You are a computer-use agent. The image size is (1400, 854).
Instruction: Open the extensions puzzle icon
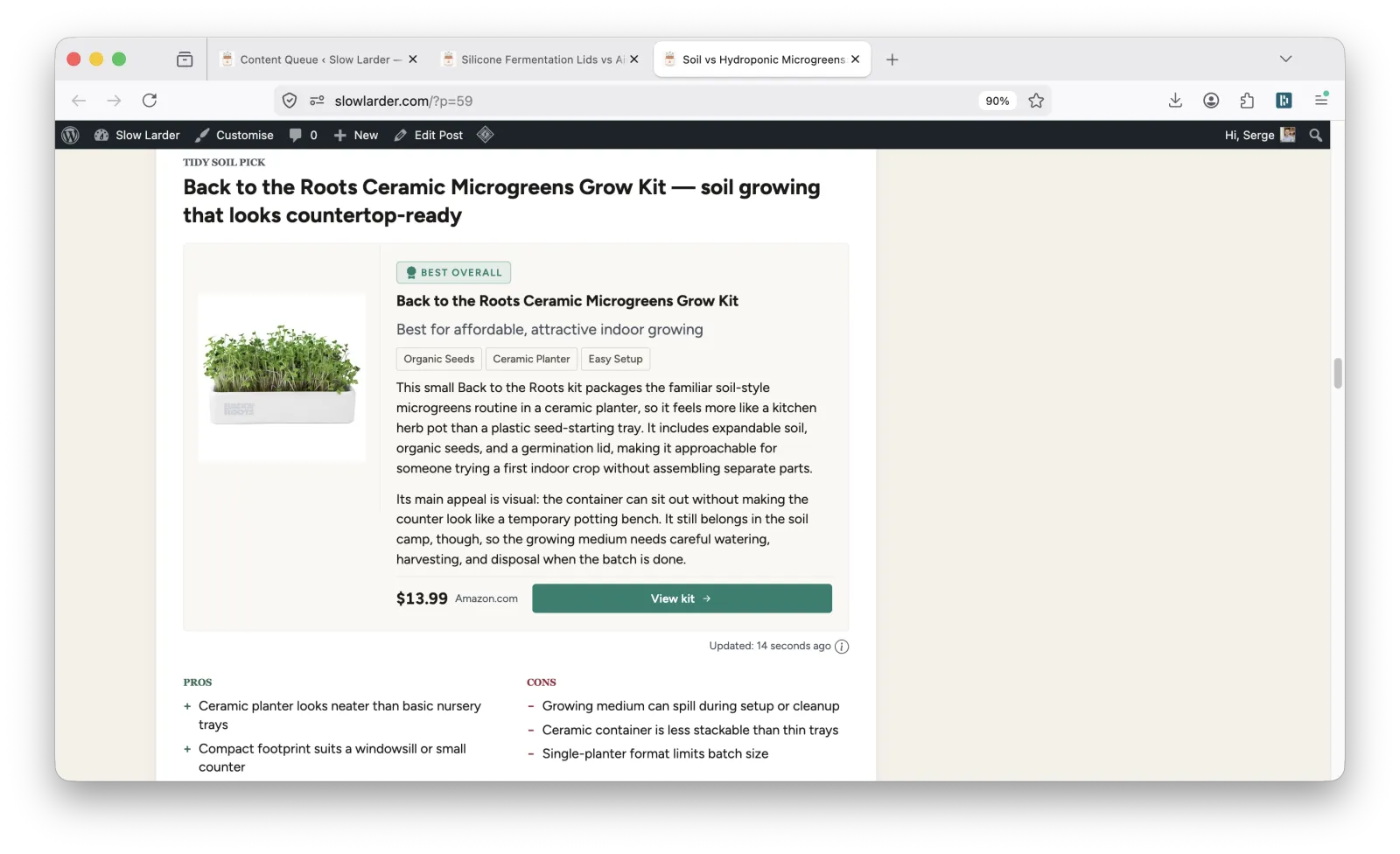(1247, 101)
